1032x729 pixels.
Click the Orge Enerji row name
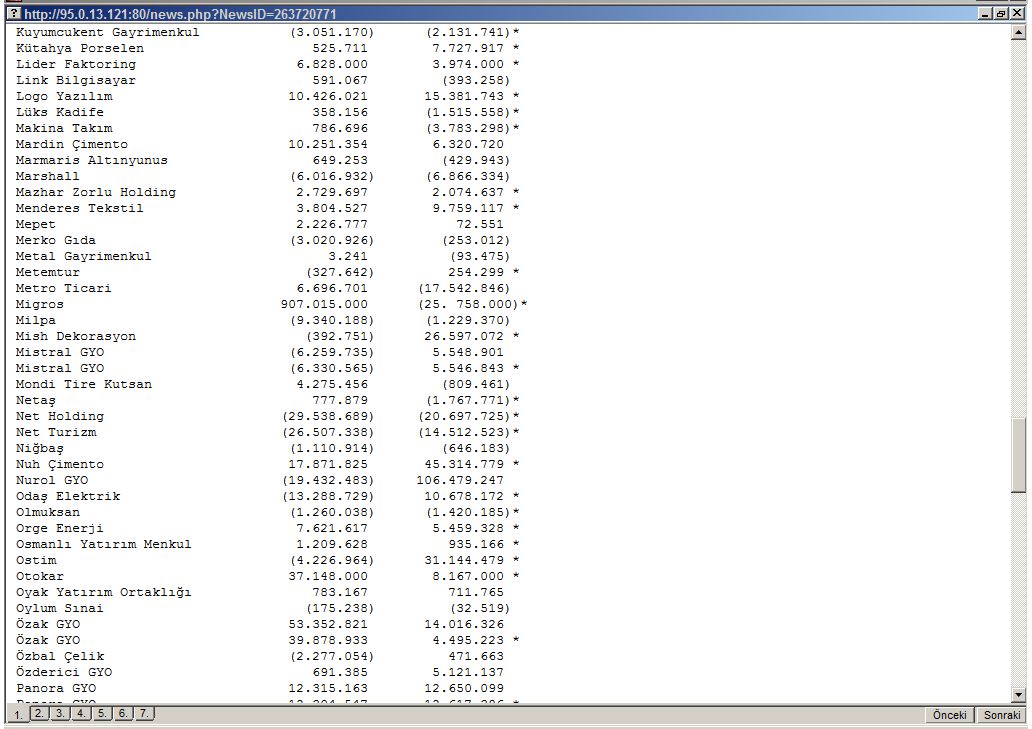(60, 528)
